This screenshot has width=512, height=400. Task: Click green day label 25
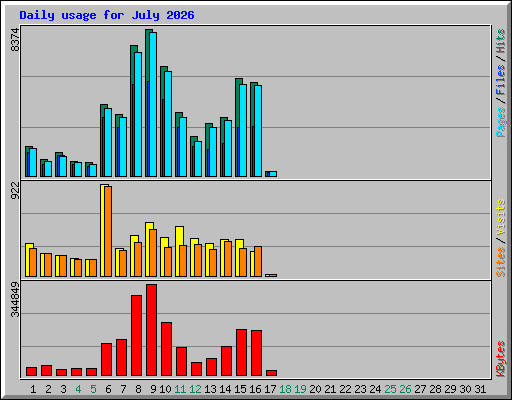pyautogui.click(x=390, y=389)
